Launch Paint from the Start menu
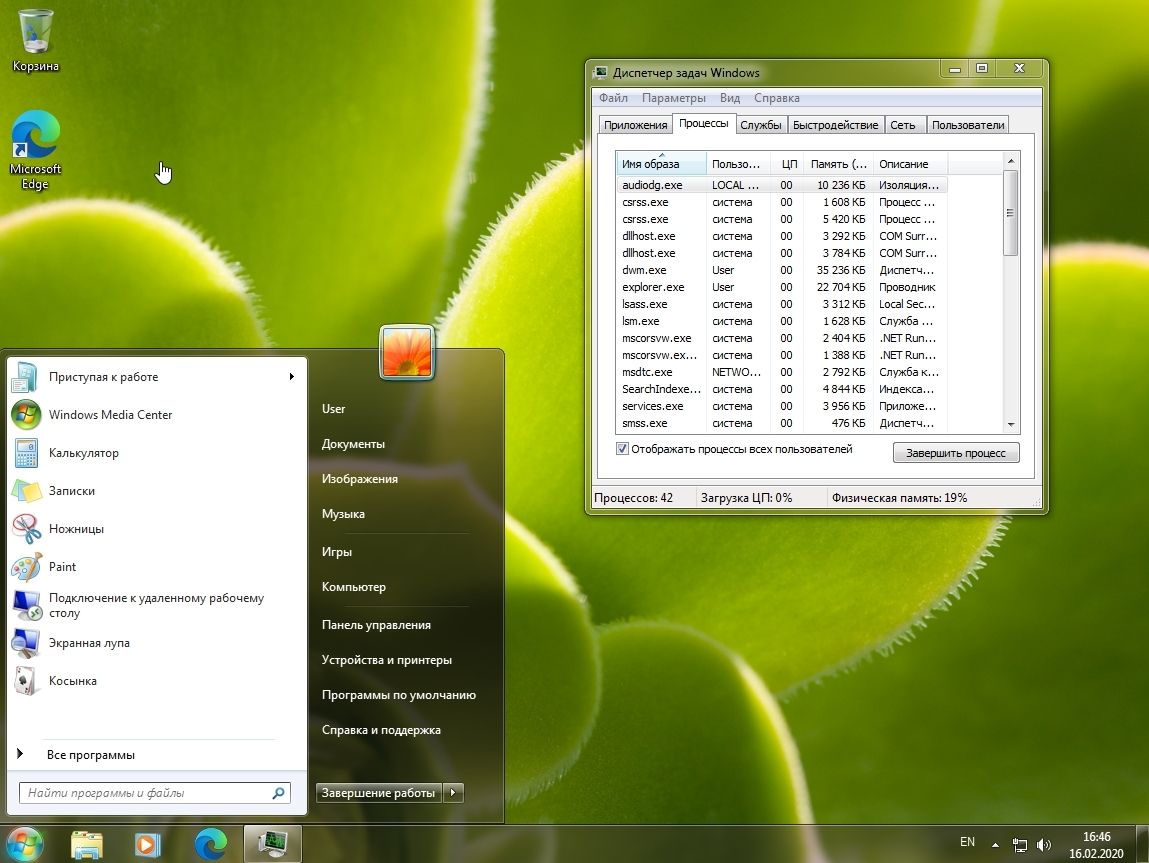Screen dimensions: 1149x863 coord(62,567)
